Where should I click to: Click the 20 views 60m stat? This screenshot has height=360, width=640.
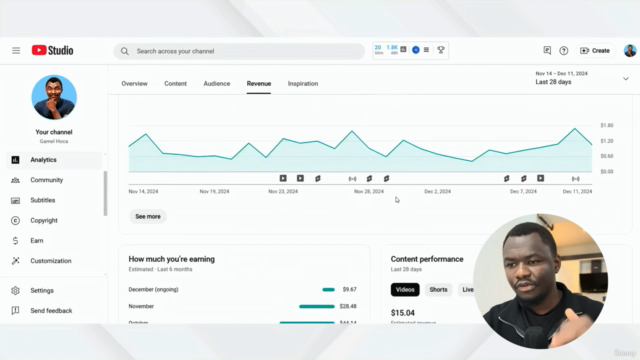(379, 50)
